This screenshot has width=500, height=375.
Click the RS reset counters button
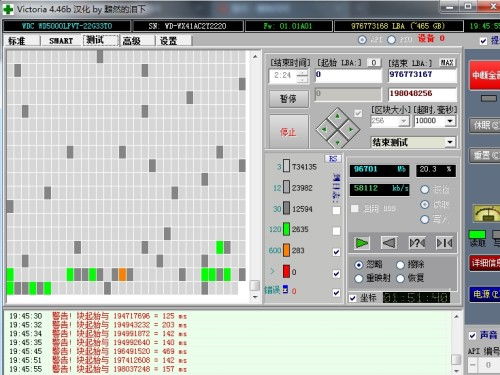(x=333, y=159)
